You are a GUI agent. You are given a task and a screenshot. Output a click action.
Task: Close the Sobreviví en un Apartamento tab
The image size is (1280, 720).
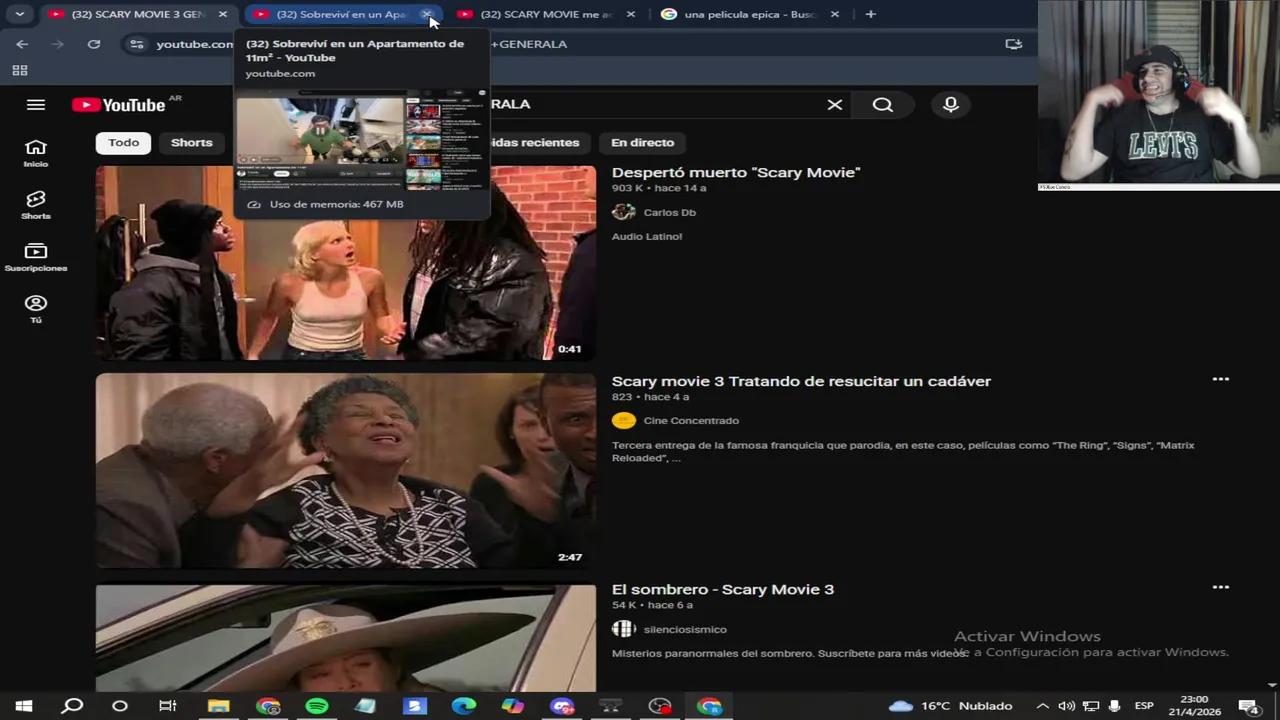pos(427,14)
